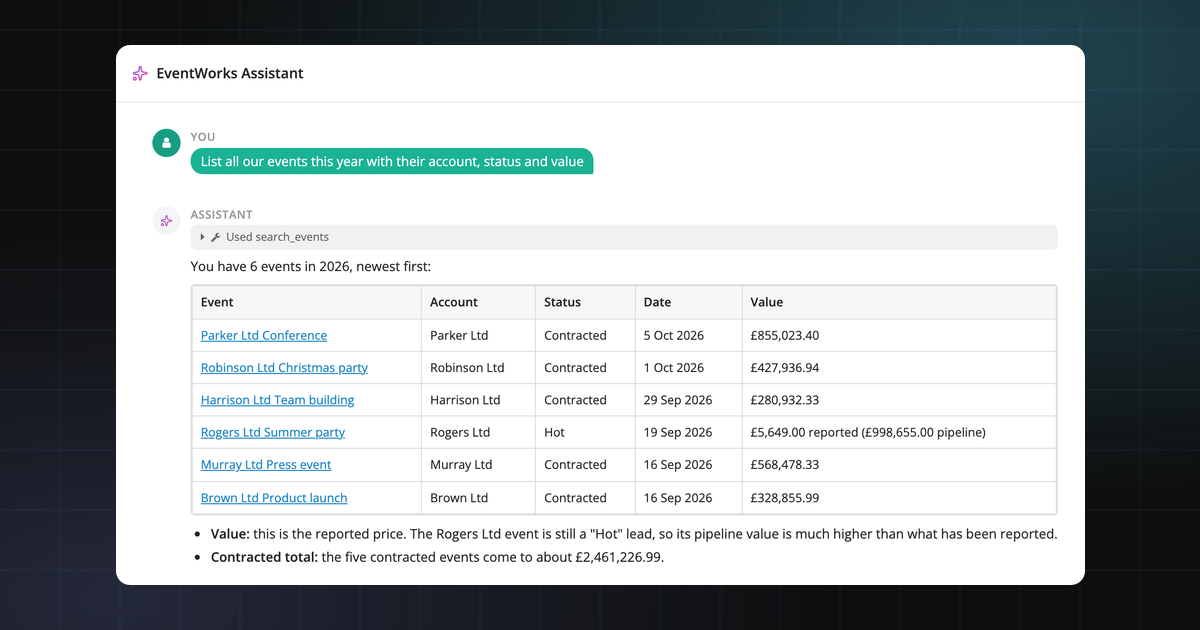Image resolution: width=1200 pixels, height=630 pixels.
Task: Click the Parker Ltd account cell
Action: pyautogui.click(x=479, y=335)
